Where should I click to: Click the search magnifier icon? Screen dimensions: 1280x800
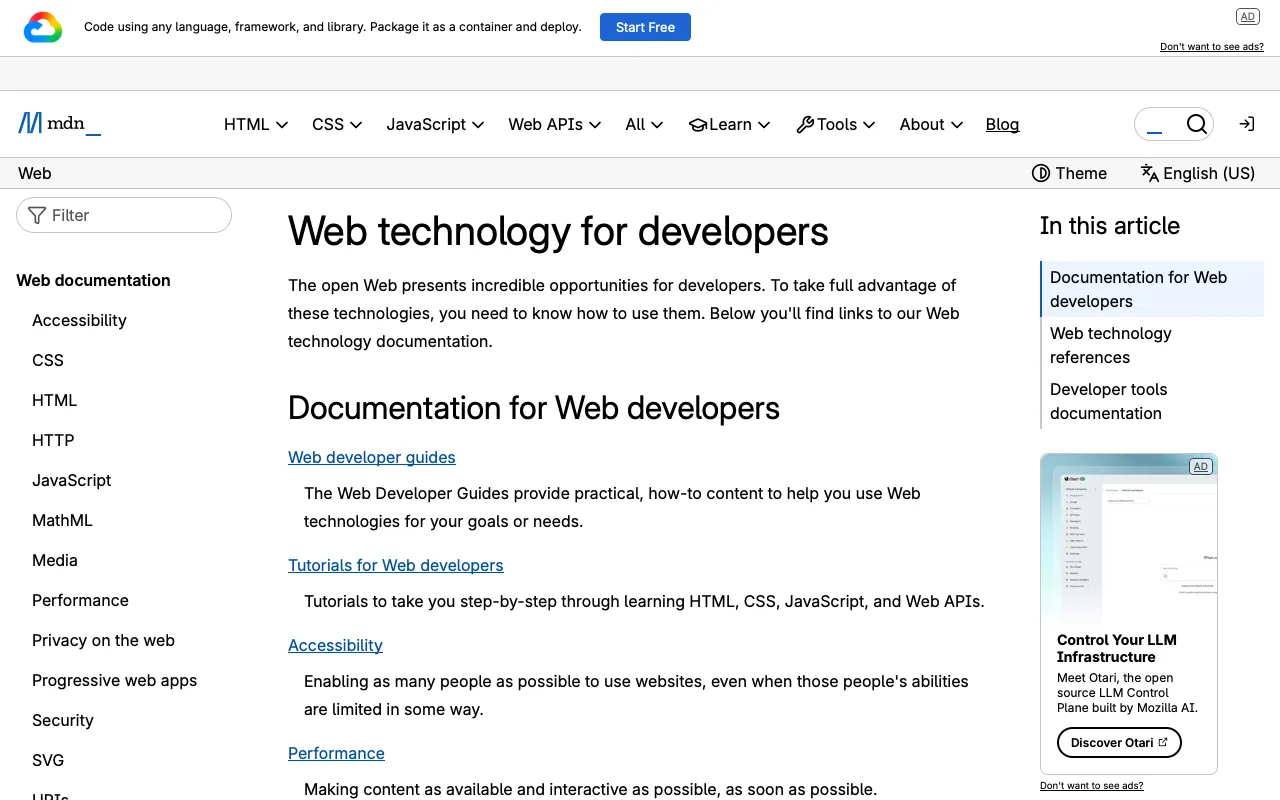pyautogui.click(x=1196, y=124)
